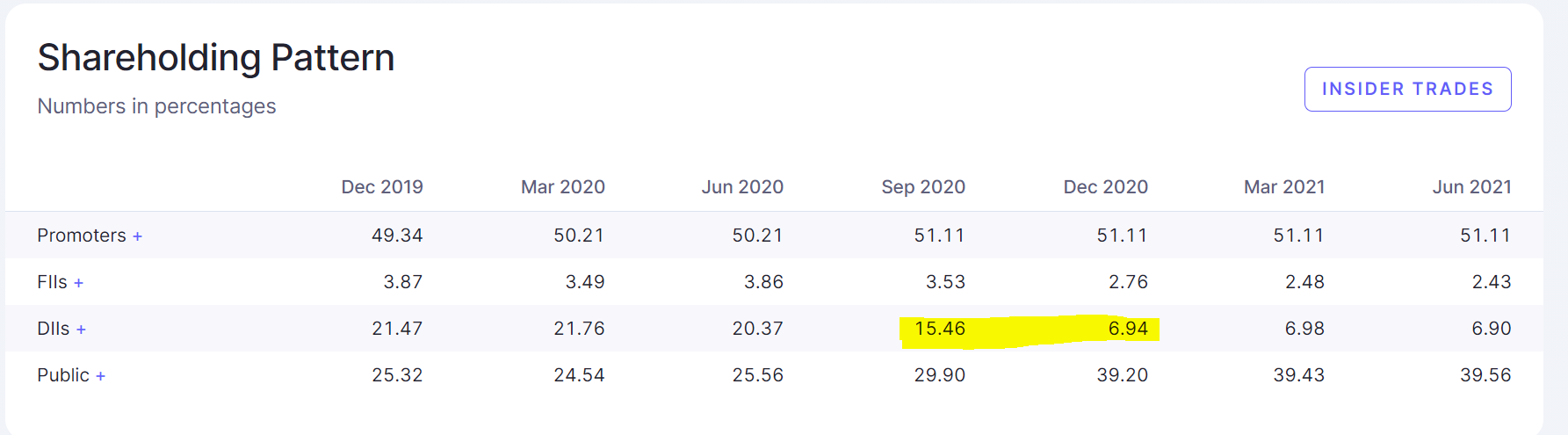Click the highlighted DIIs value 6.94

[1128, 329]
